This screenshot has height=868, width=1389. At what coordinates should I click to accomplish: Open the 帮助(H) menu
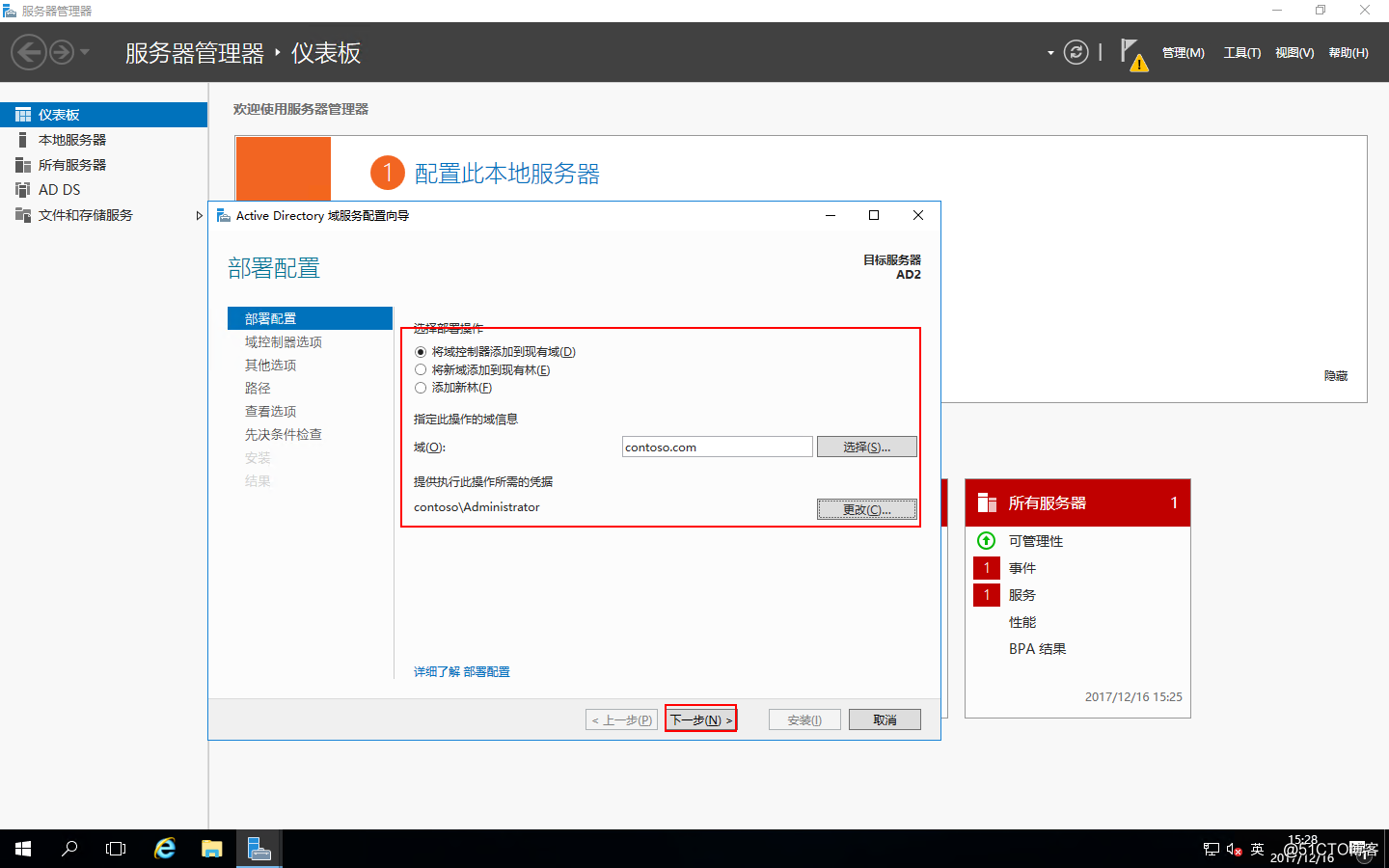coord(1348,53)
